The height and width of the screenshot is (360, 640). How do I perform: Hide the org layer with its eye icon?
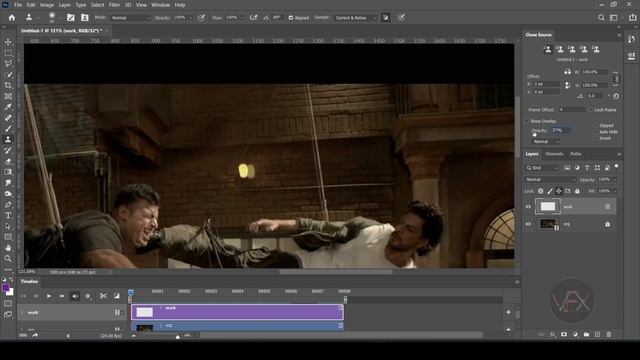click(528, 224)
